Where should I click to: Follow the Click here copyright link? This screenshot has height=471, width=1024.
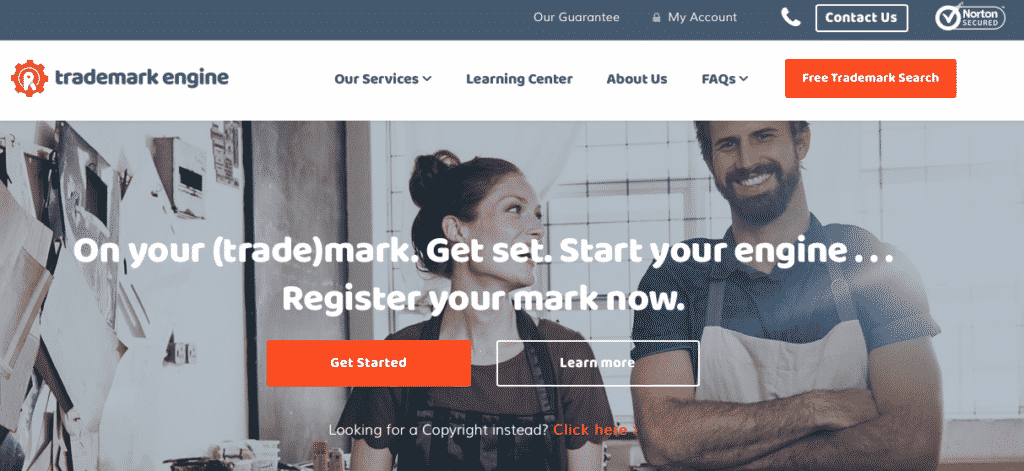[x=590, y=430]
